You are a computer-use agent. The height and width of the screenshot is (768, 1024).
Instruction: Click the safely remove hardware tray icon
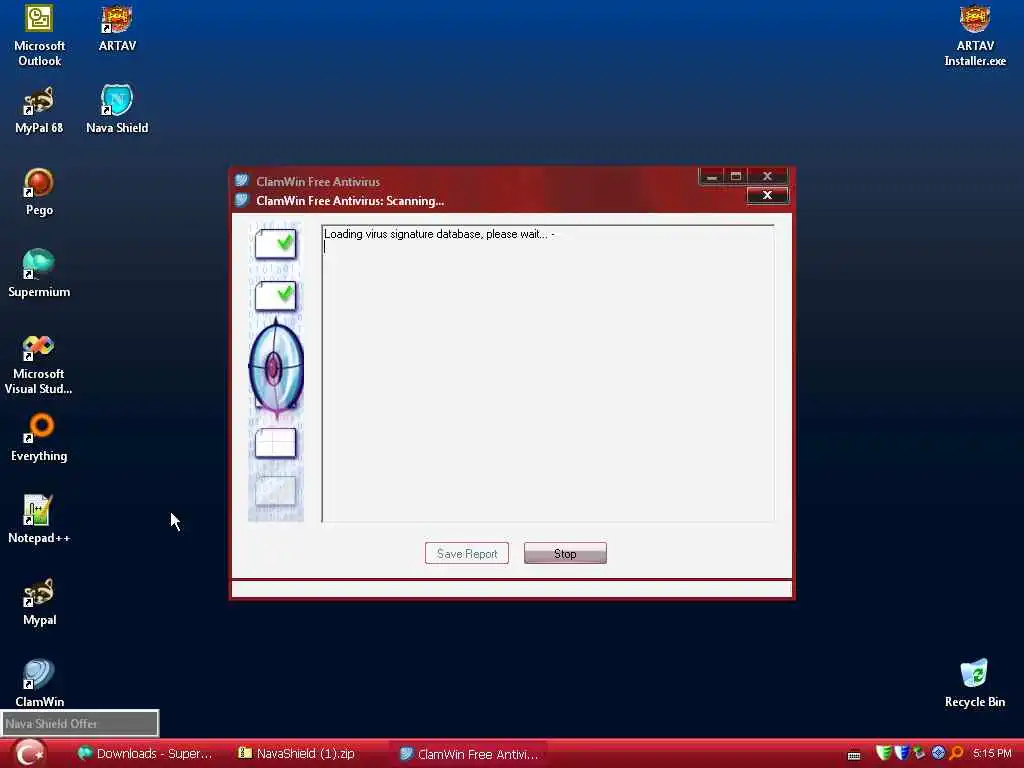pos(920,753)
